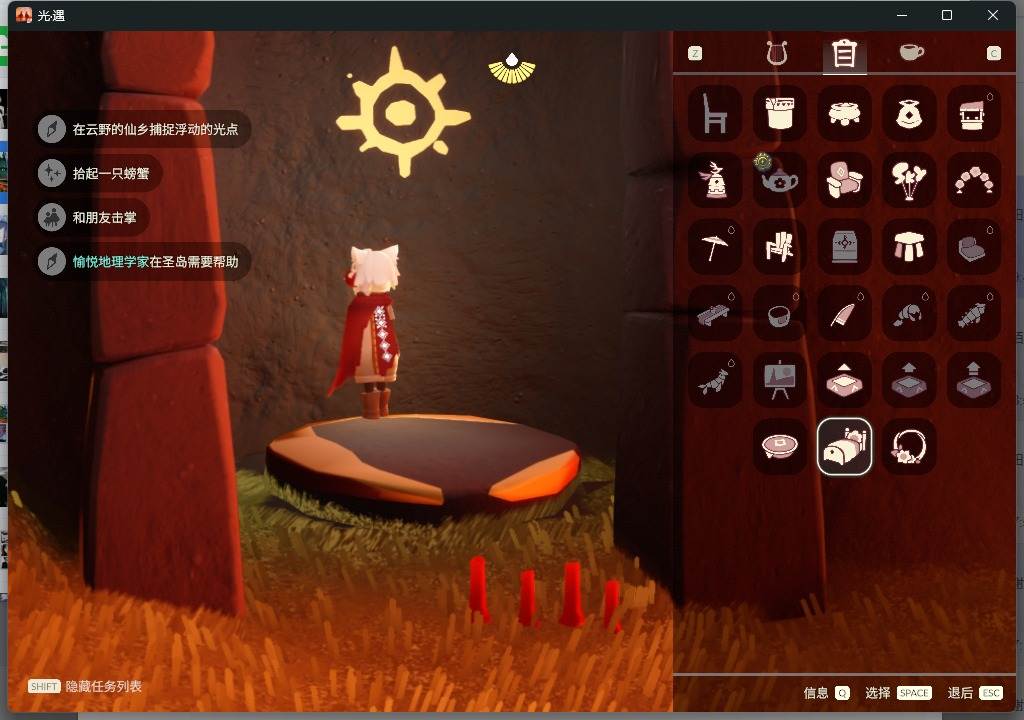Viewport: 1024px width, 720px height.
Task: Pick the paper umbrella prop
Action: click(715, 246)
